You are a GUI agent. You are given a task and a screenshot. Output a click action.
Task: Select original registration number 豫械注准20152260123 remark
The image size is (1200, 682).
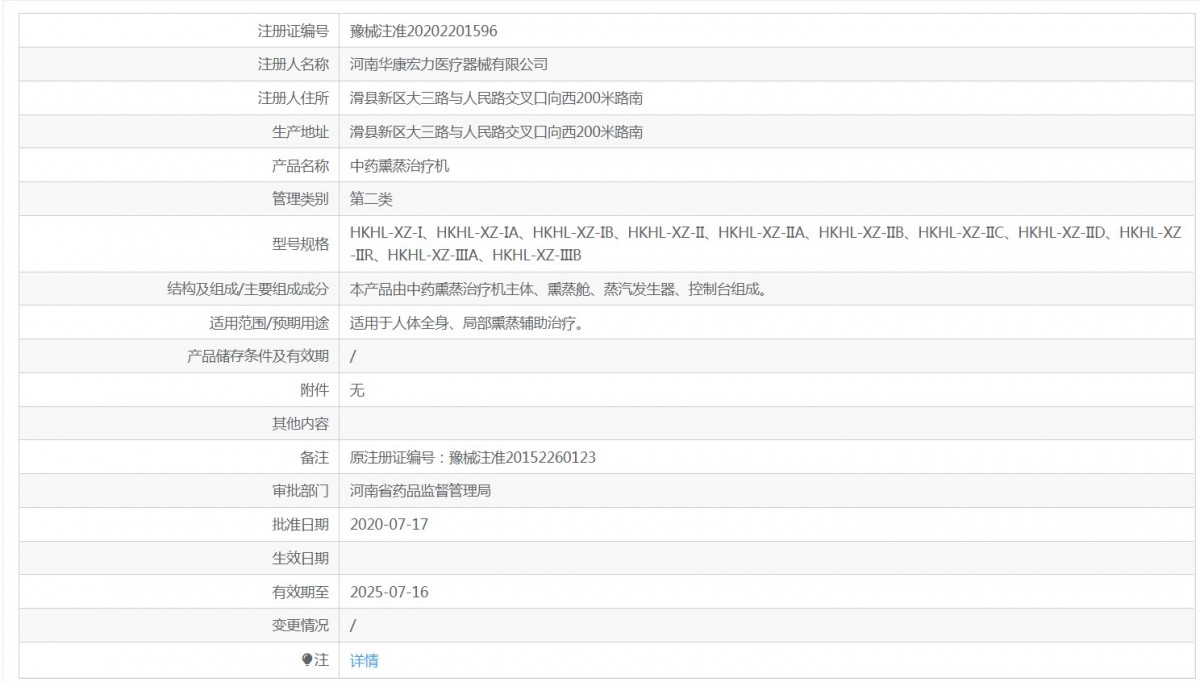tap(473, 457)
